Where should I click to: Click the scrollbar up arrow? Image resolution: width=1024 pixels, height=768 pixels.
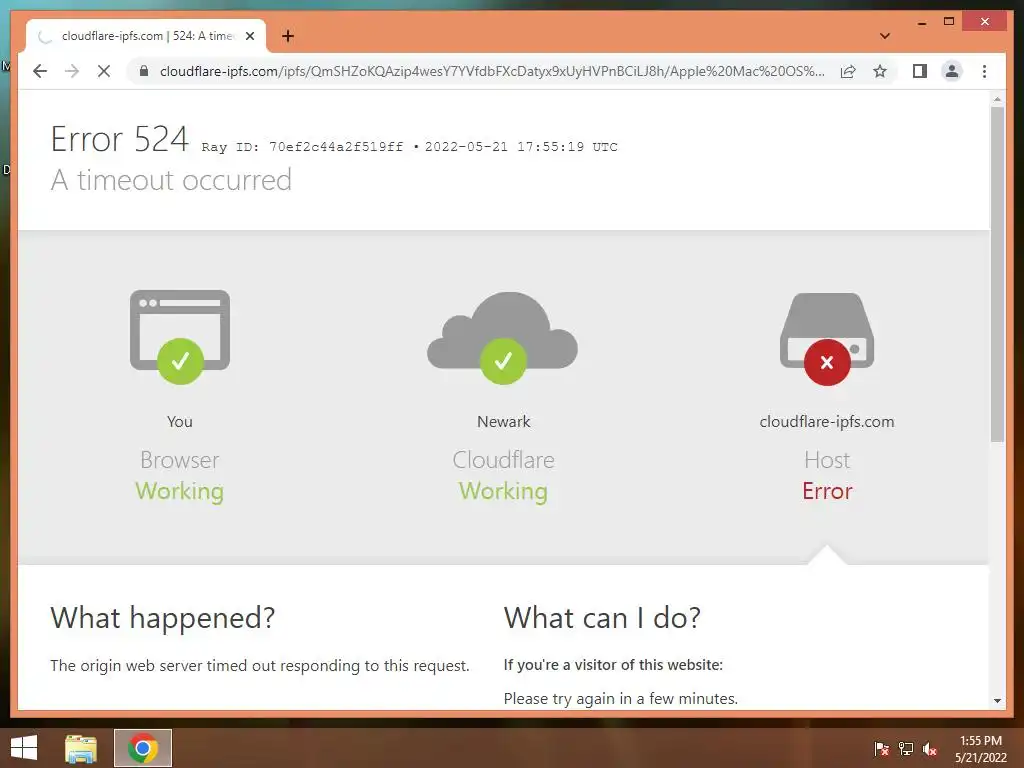[x=997, y=99]
